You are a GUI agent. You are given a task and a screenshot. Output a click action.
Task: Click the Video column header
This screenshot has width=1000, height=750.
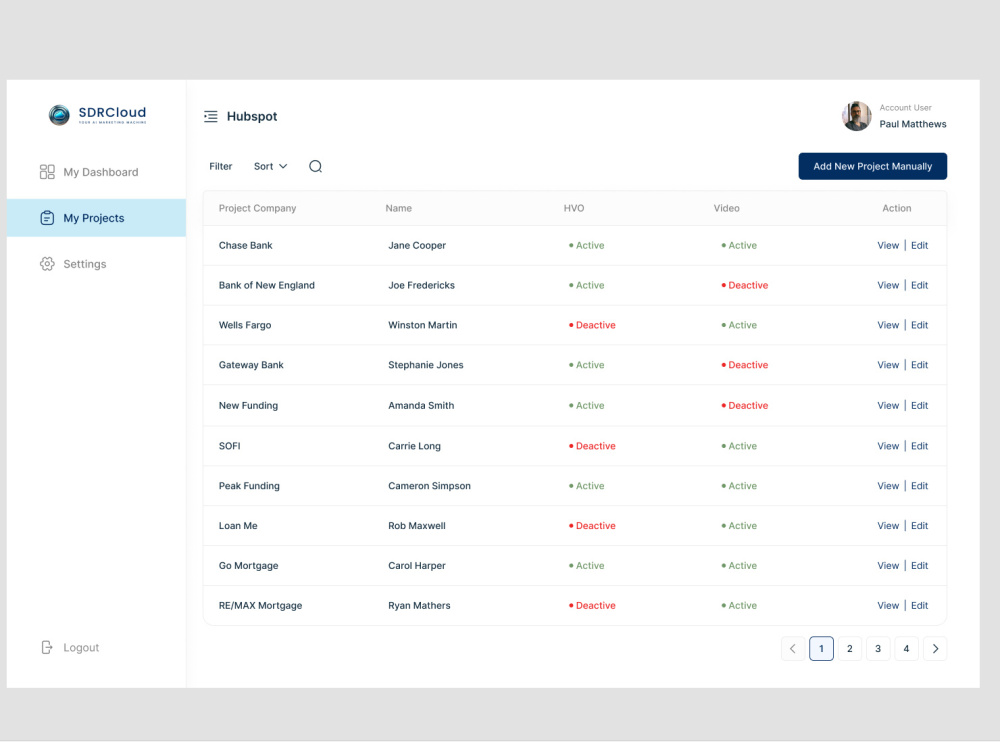point(726,209)
